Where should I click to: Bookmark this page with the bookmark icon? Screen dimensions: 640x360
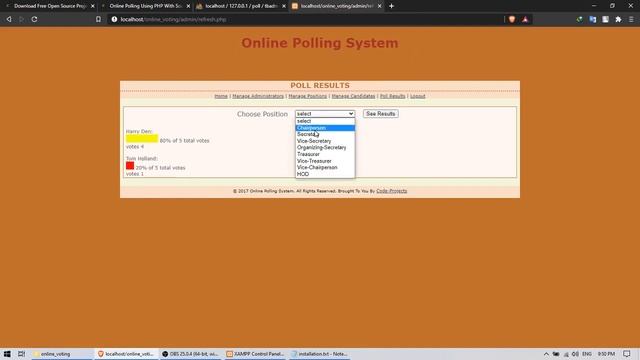pos(98,19)
